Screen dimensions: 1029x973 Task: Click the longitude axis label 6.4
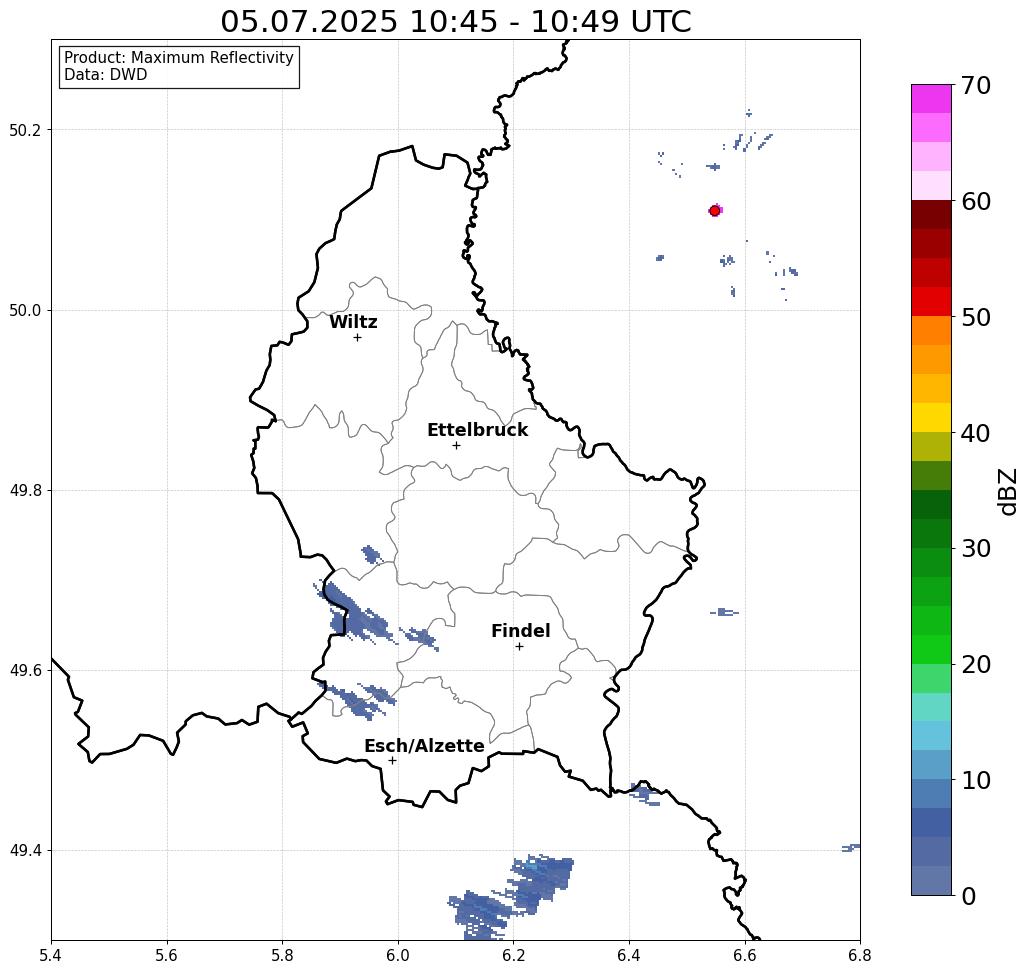pos(629,955)
